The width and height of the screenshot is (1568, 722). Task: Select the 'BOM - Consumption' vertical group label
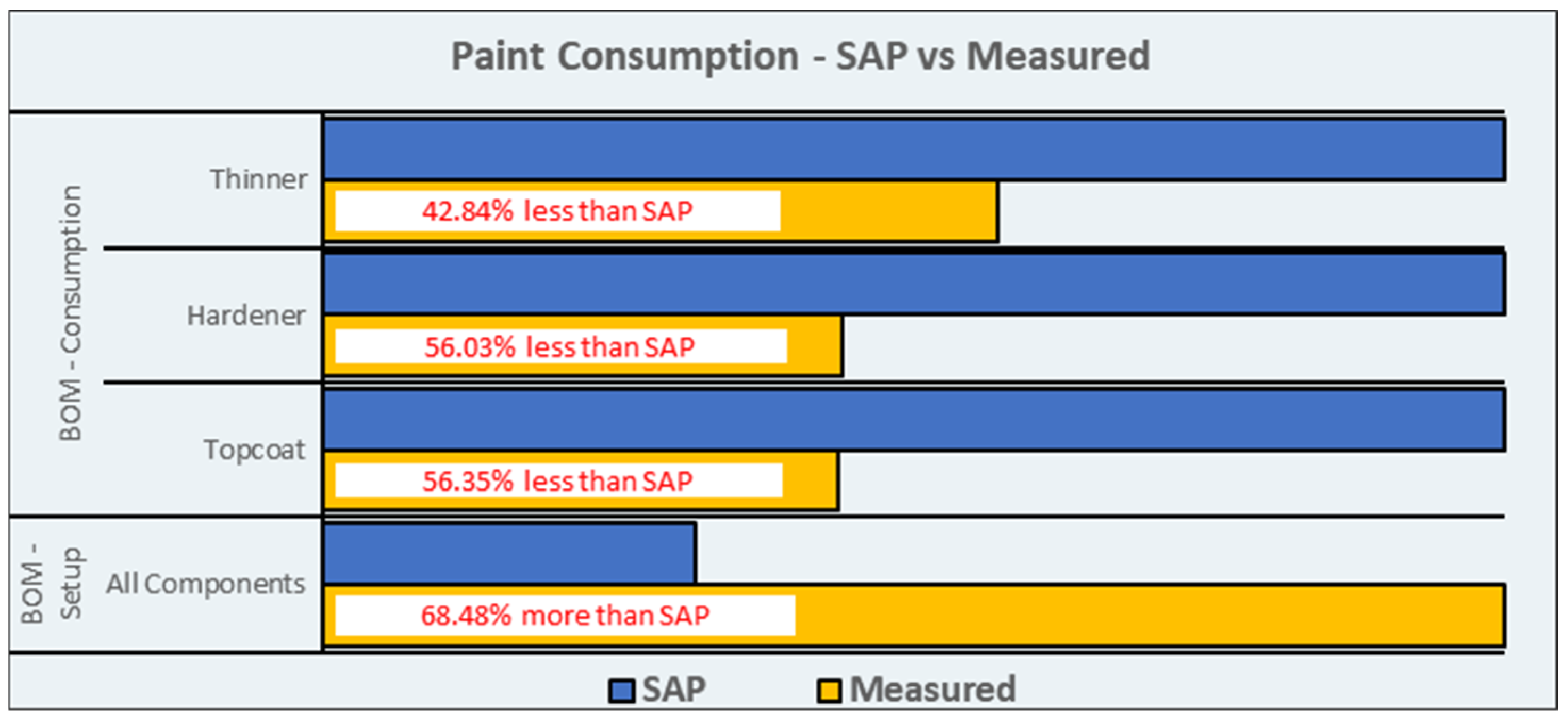pos(70,313)
